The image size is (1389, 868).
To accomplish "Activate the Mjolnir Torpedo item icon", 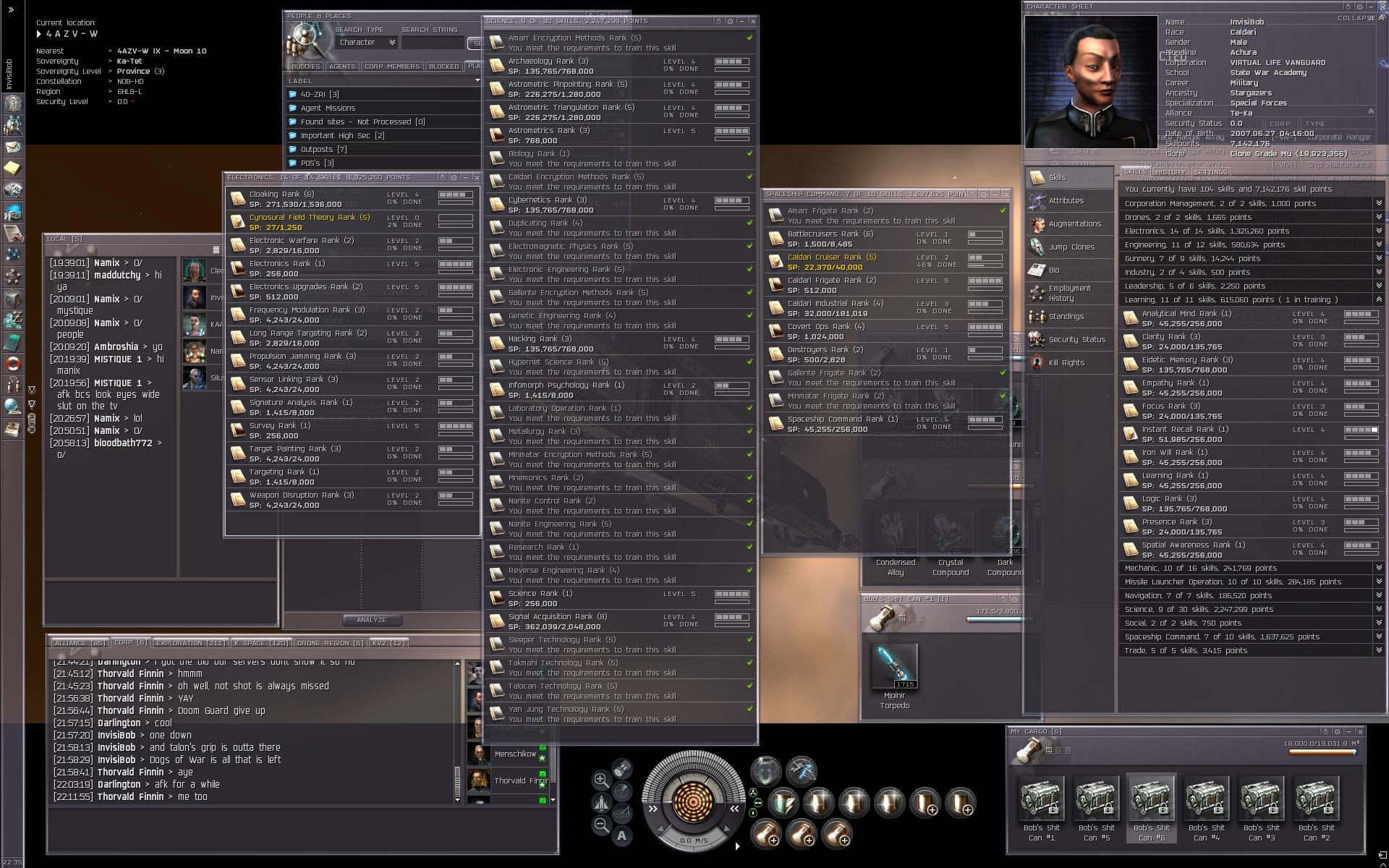I will click(894, 665).
